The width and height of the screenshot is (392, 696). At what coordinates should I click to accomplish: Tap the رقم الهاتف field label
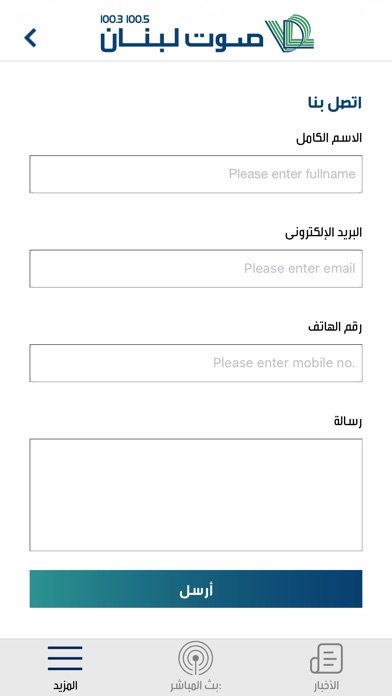click(335, 327)
